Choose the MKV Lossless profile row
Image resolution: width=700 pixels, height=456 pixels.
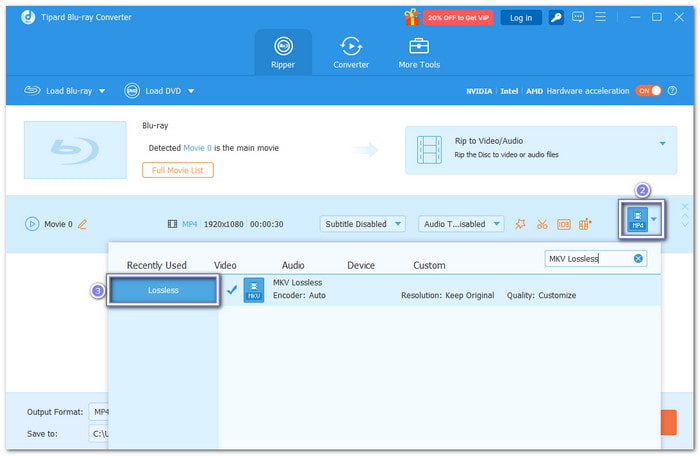point(440,289)
